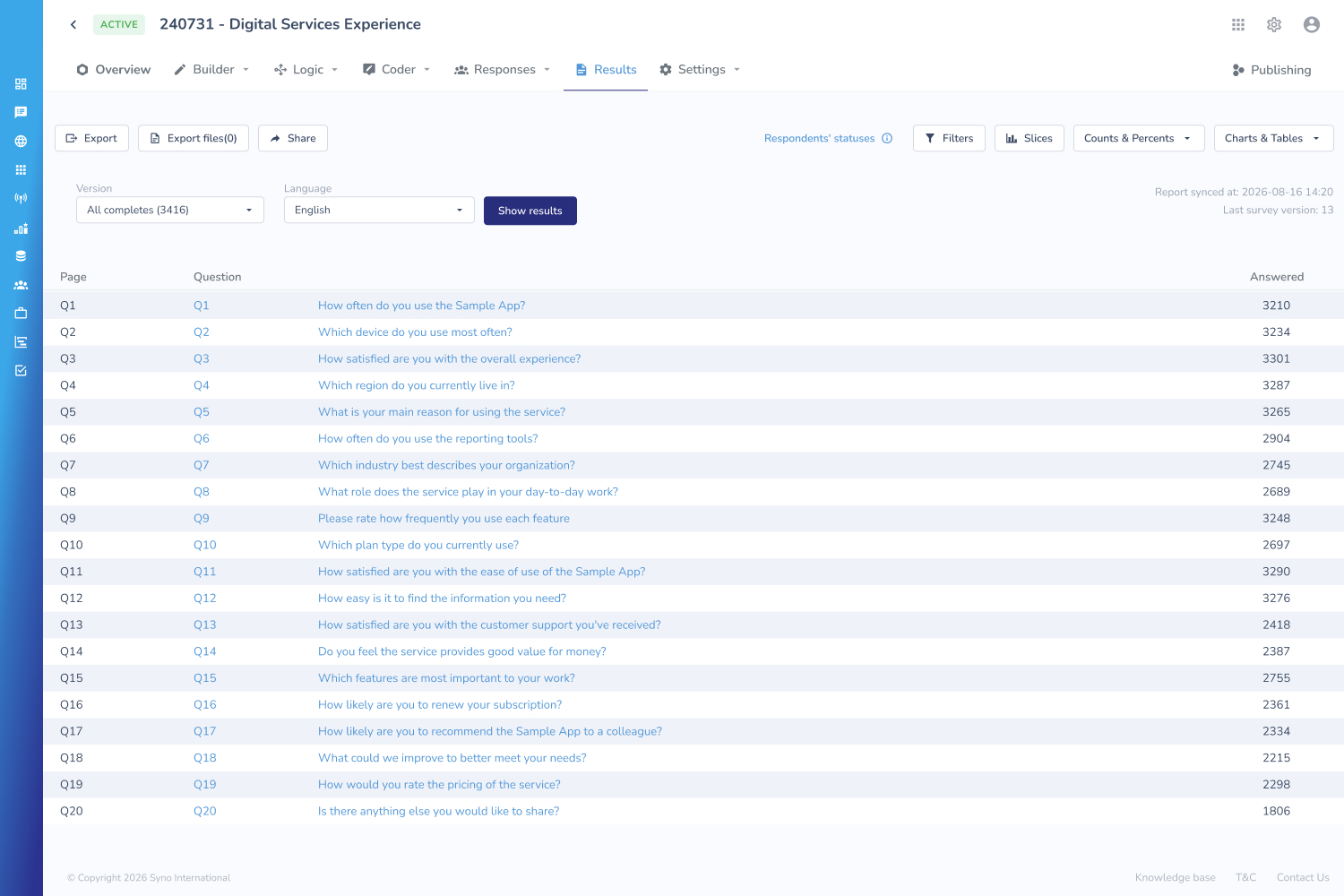This screenshot has width=1344, height=896.
Task: Open the horizontal bars chart icon in sidebar
Action: coord(21,341)
